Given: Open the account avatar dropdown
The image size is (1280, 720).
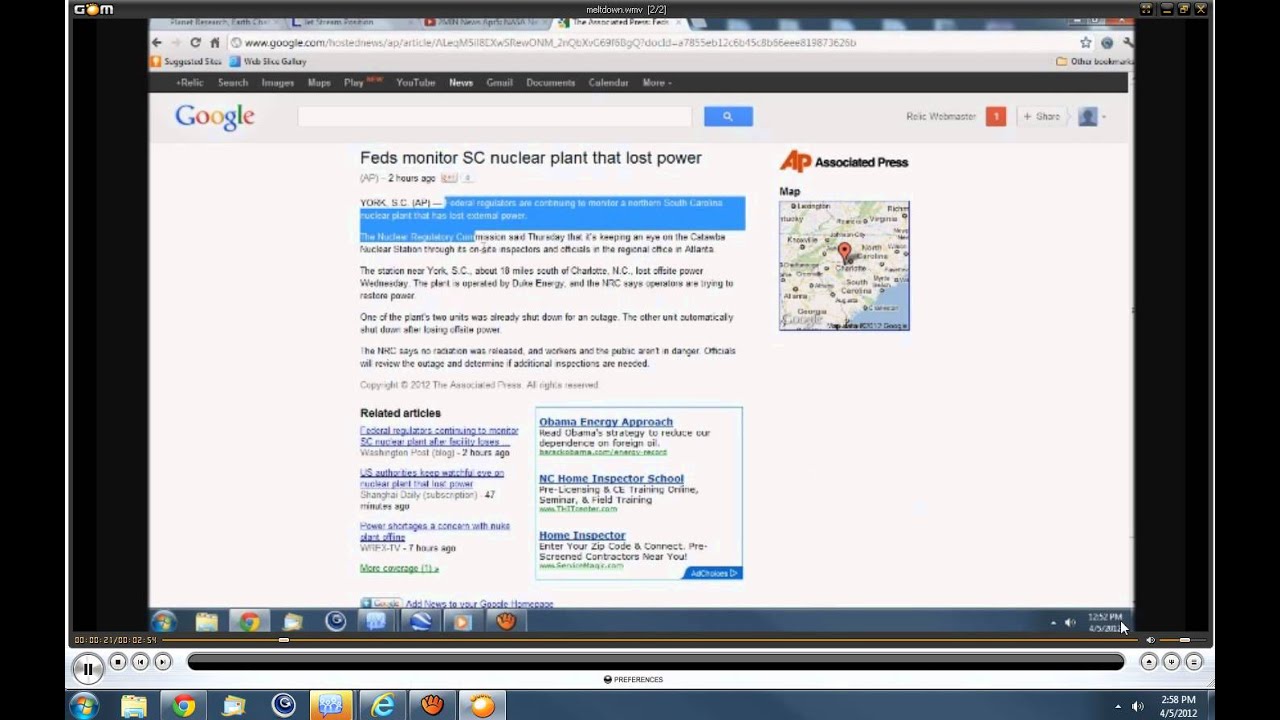Looking at the screenshot, I should (x=1092, y=117).
